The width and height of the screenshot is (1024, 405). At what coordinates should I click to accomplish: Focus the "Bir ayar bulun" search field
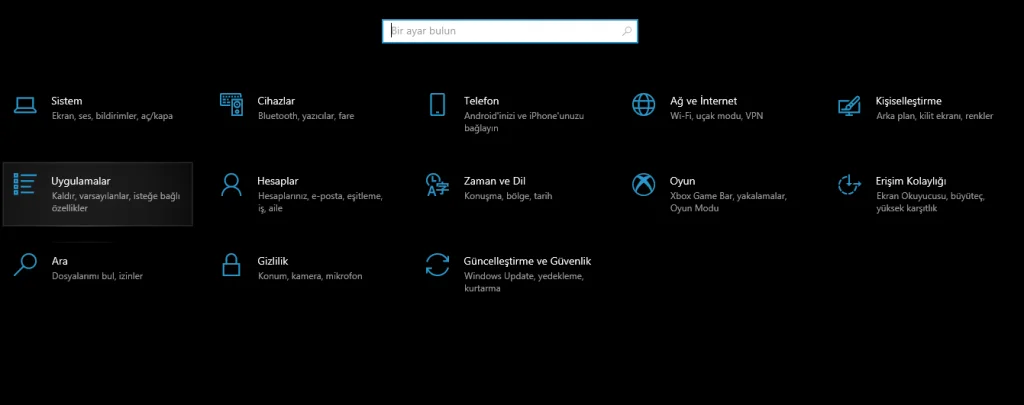pos(500,32)
